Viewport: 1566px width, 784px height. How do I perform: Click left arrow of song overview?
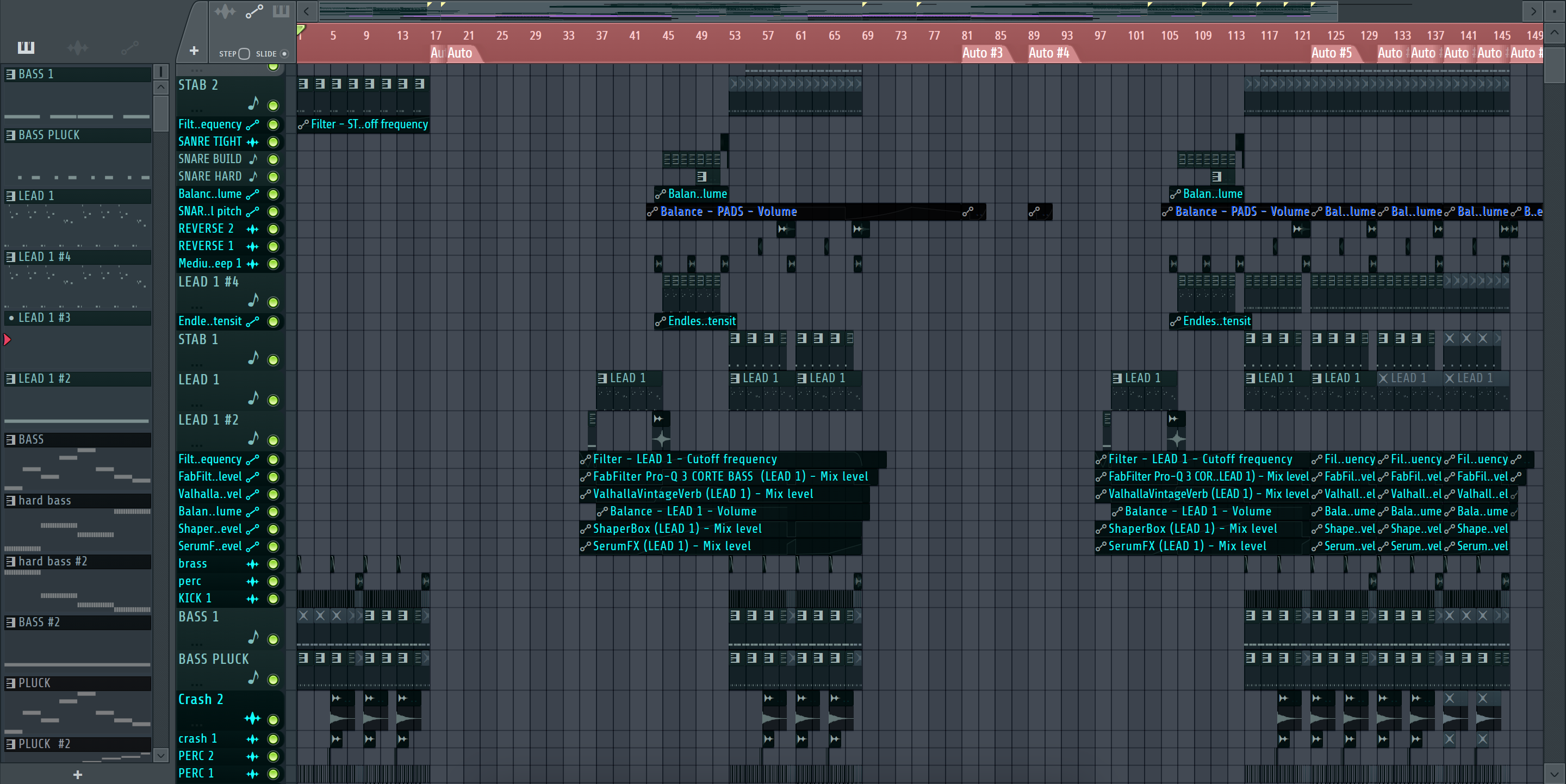(307, 11)
